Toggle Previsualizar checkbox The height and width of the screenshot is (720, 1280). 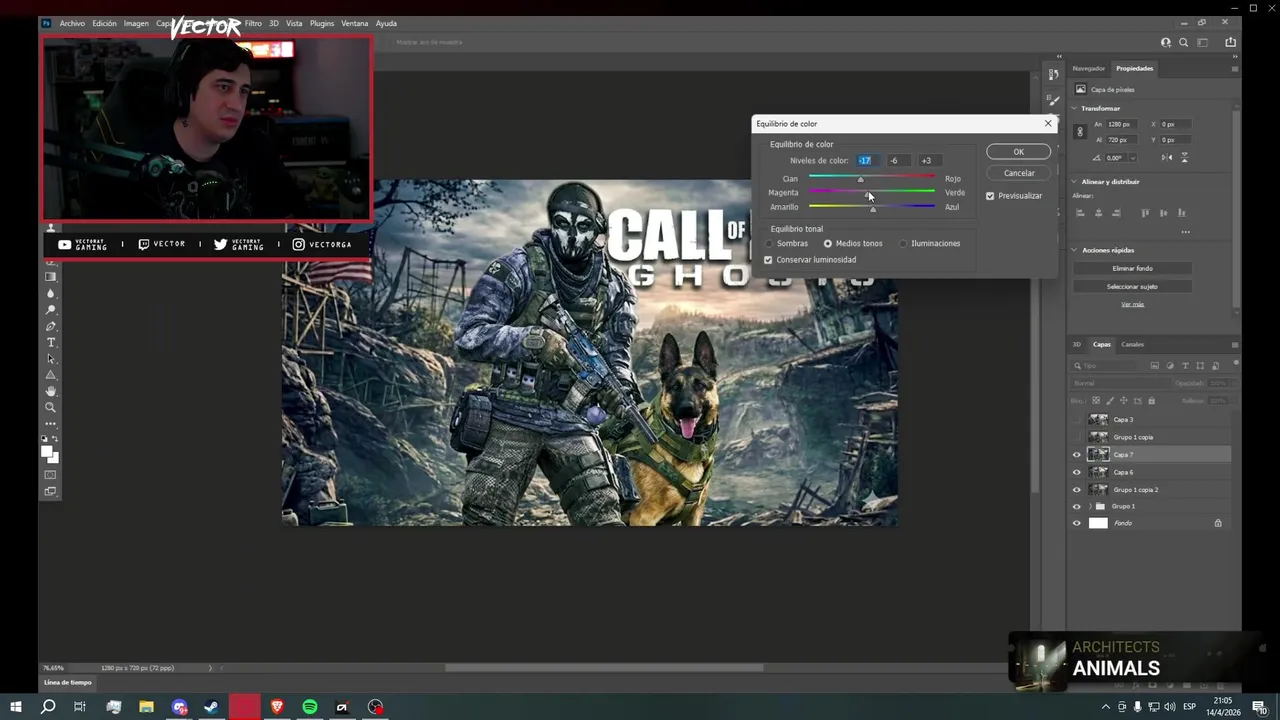990,196
